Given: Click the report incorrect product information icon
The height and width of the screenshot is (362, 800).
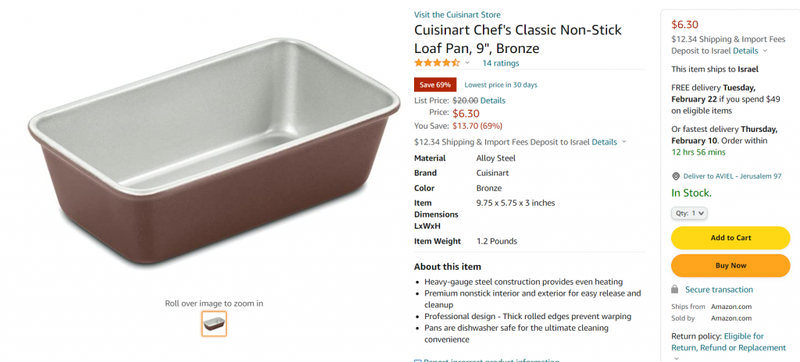Looking at the screenshot, I should 417,360.
